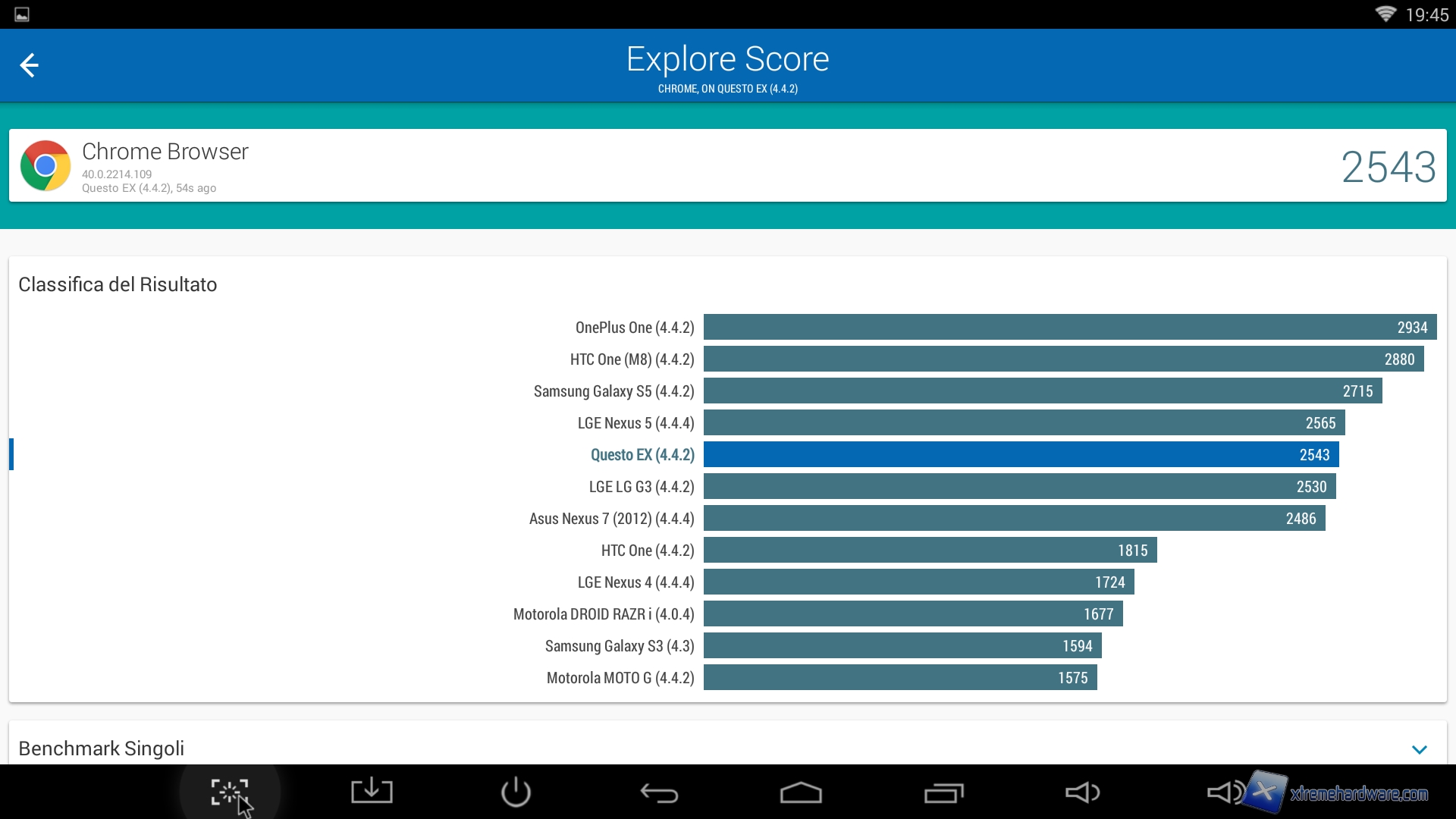The height and width of the screenshot is (819, 1456).
Task: Click the OnePlus One 2934 score bar
Action: tap(1069, 328)
